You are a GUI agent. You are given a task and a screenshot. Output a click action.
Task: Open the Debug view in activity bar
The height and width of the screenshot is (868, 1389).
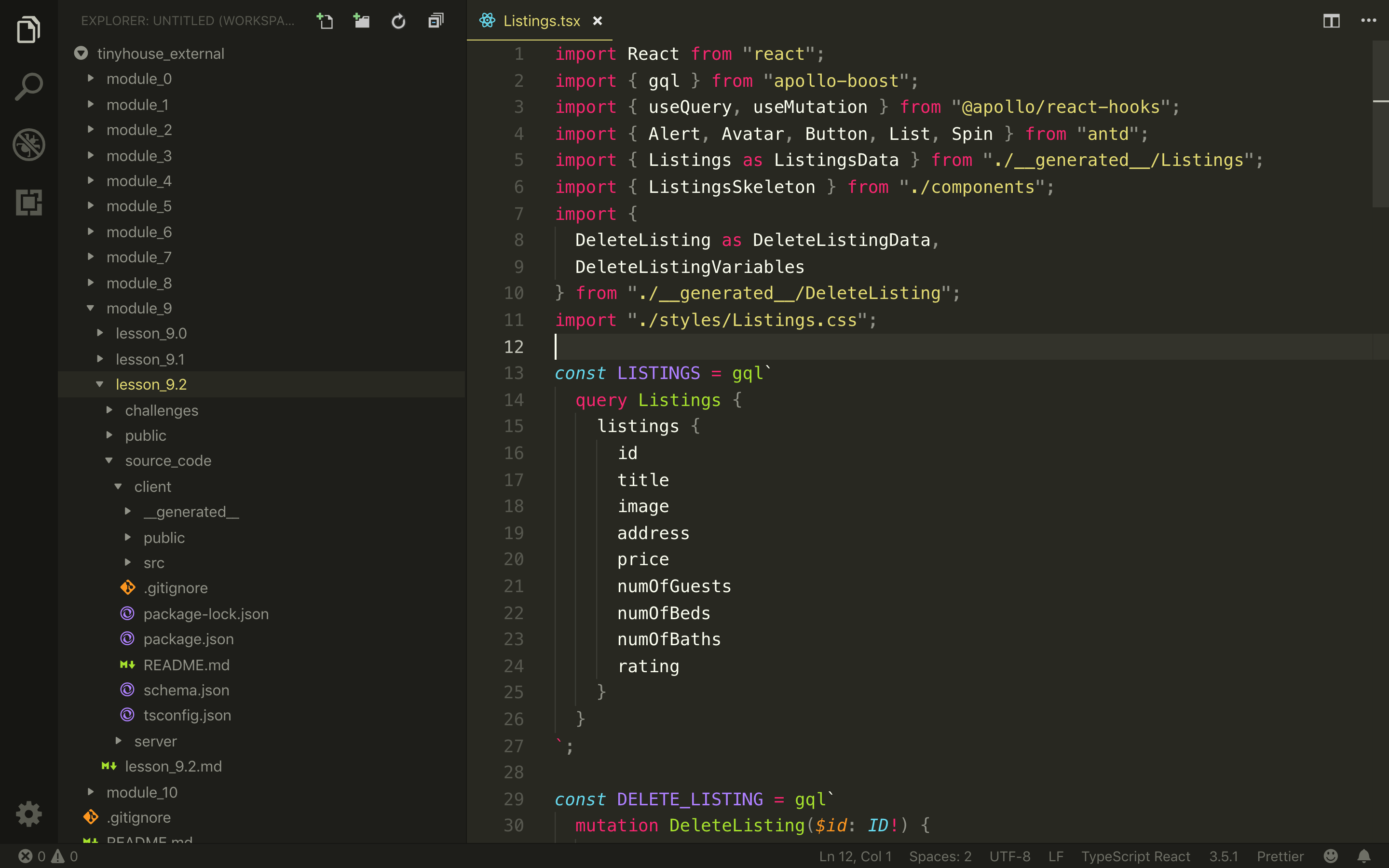29,144
